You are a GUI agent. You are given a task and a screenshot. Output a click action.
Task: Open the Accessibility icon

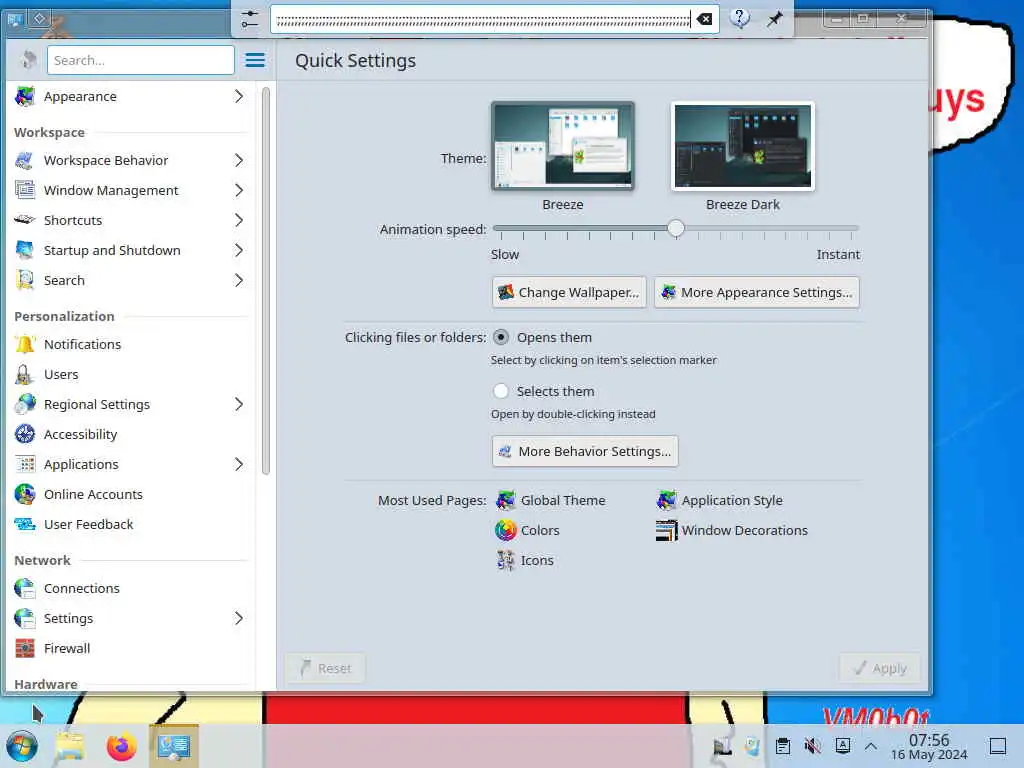(x=25, y=434)
